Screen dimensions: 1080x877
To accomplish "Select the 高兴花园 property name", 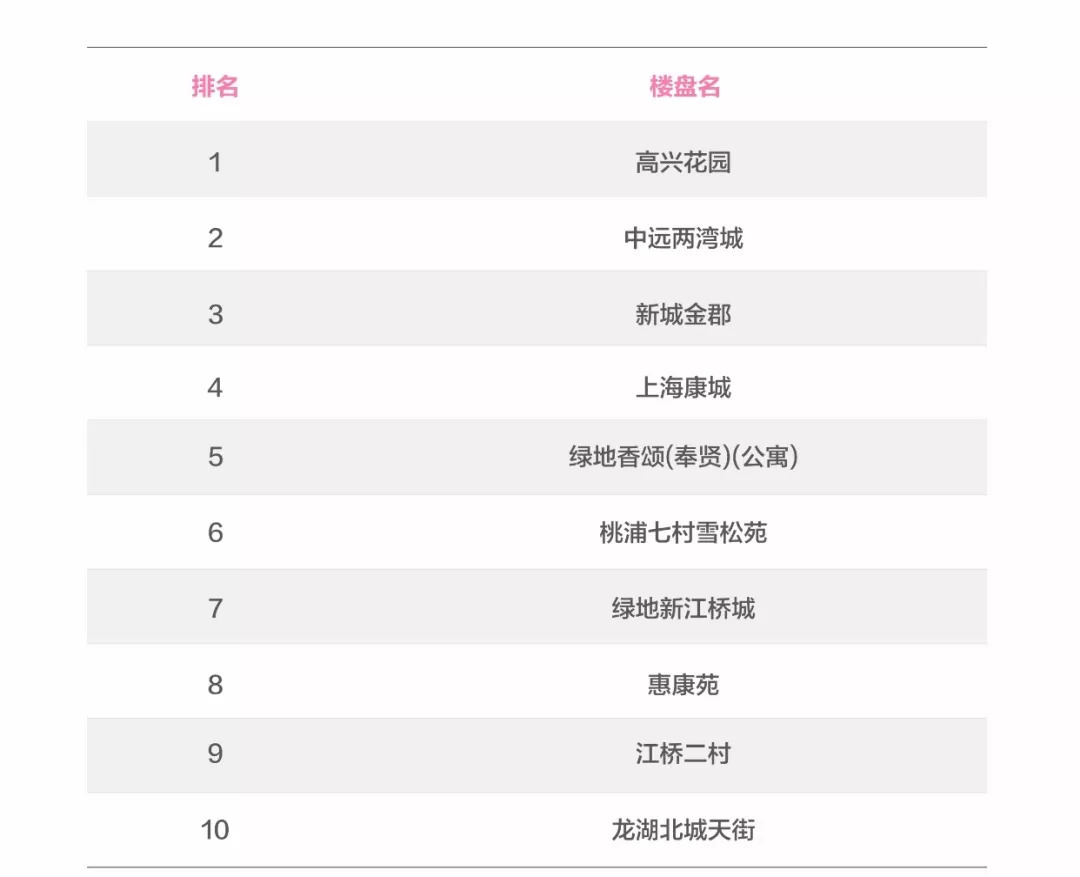I will click(x=684, y=162).
